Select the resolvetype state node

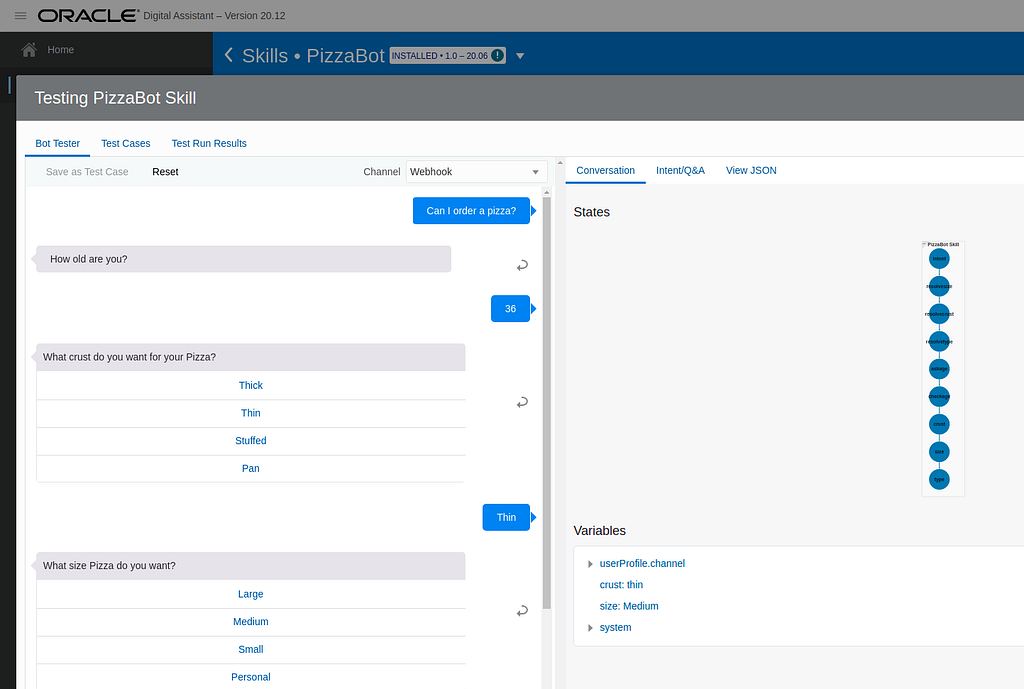[939, 342]
